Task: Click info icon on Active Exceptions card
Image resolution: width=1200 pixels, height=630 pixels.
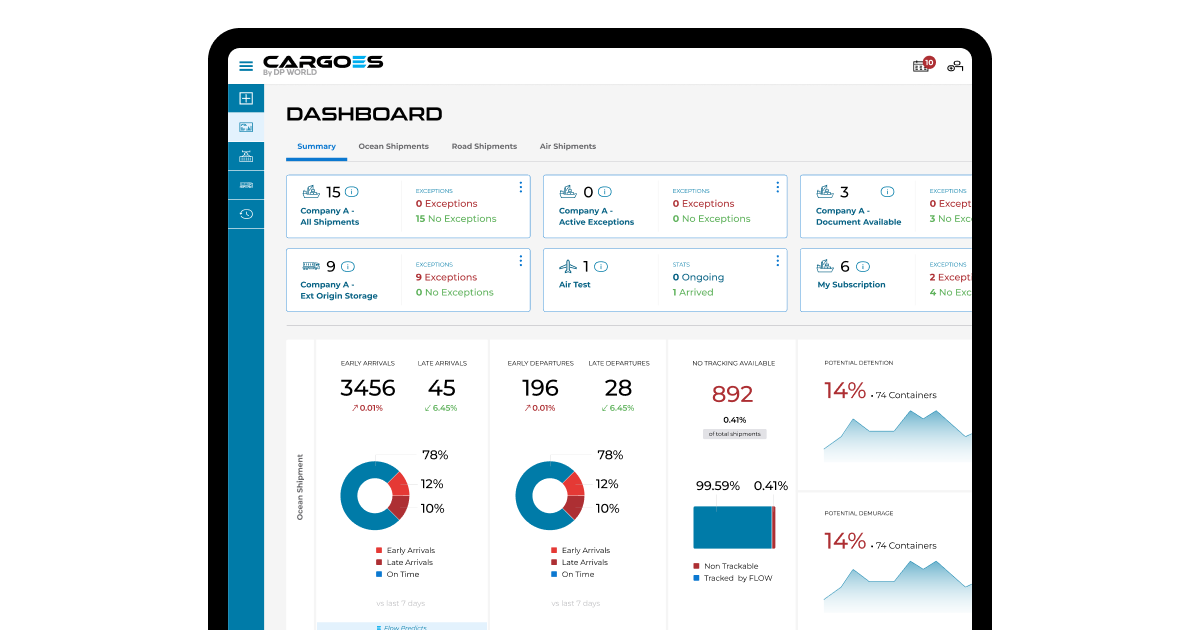Action: [x=605, y=192]
